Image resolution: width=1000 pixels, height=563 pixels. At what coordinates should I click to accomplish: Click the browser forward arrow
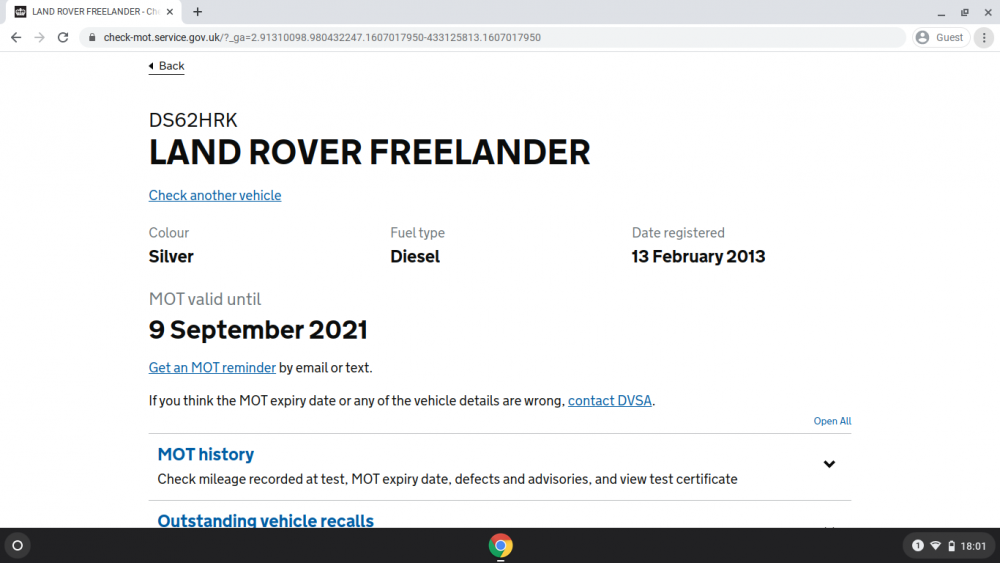[40, 38]
